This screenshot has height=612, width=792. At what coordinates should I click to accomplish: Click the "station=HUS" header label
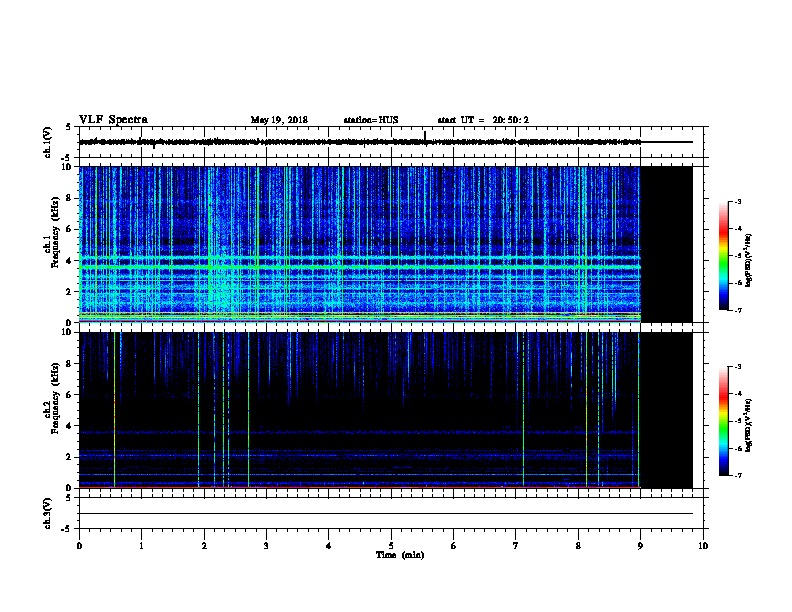pyautogui.click(x=371, y=120)
